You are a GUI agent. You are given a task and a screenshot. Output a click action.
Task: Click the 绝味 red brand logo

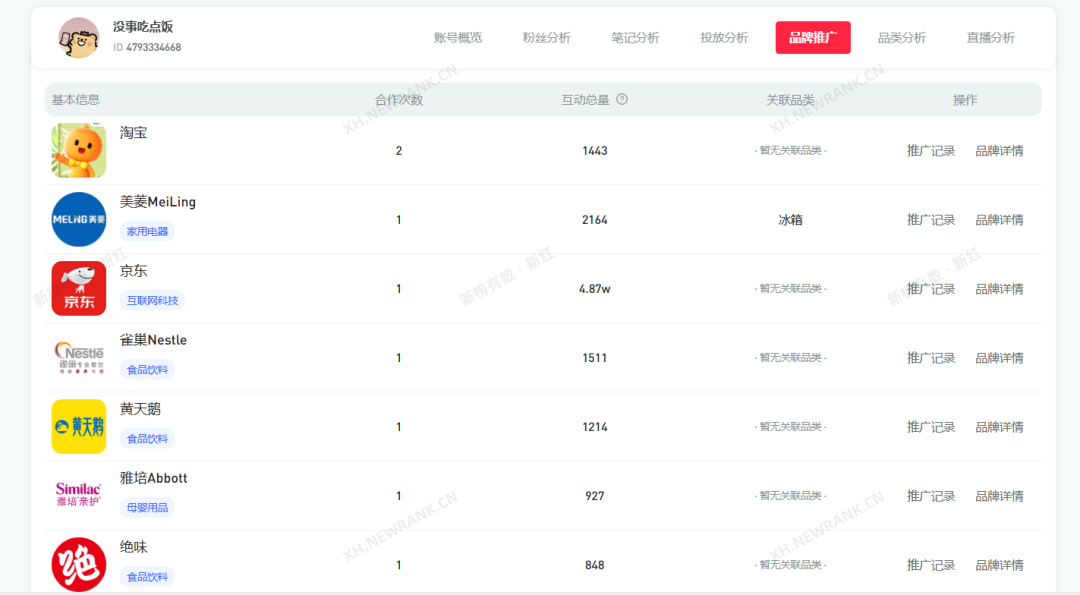[x=79, y=565]
